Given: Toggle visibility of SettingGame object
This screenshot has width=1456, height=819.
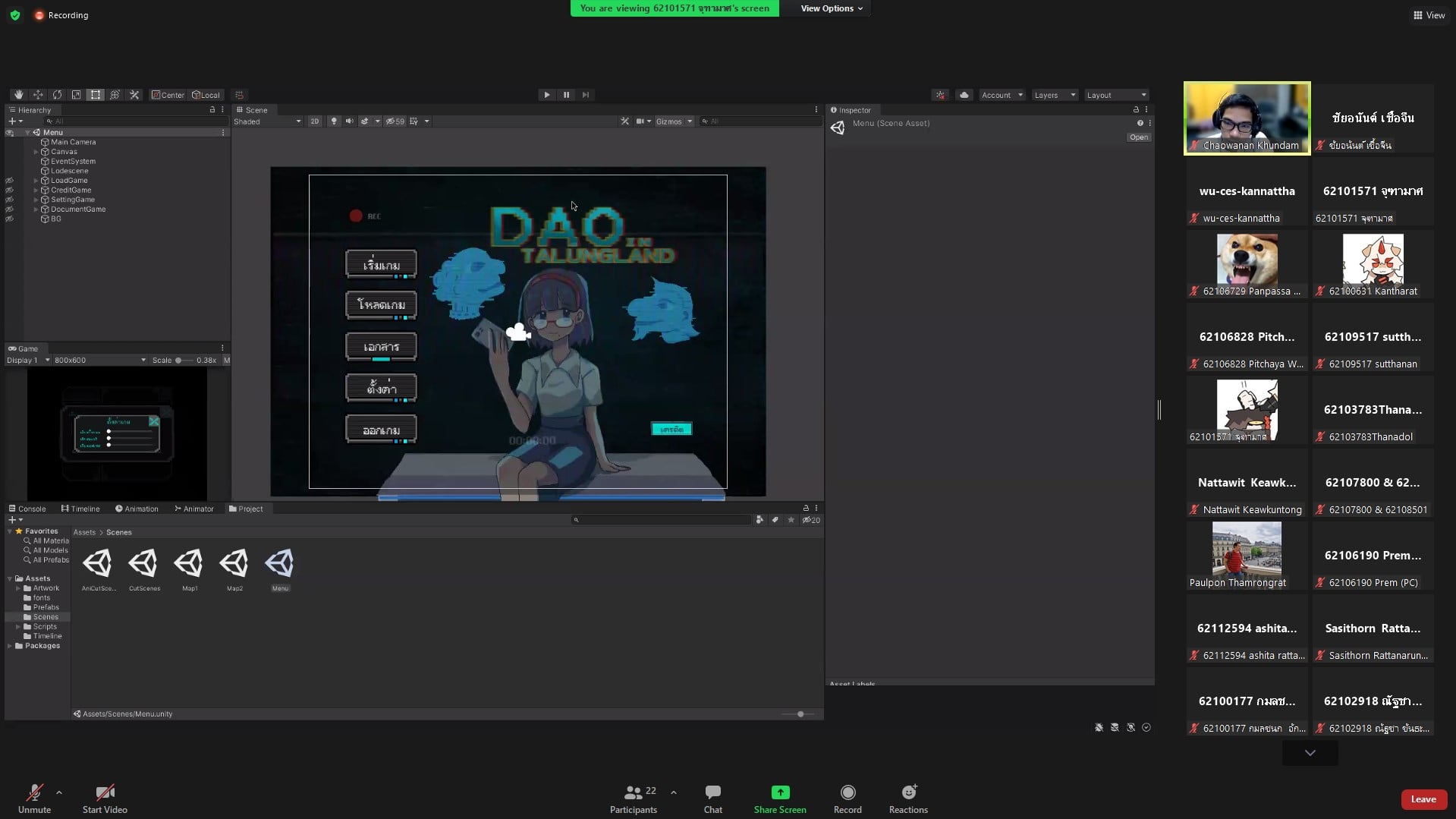Looking at the screenshot, I should click(x=10, y=200).
